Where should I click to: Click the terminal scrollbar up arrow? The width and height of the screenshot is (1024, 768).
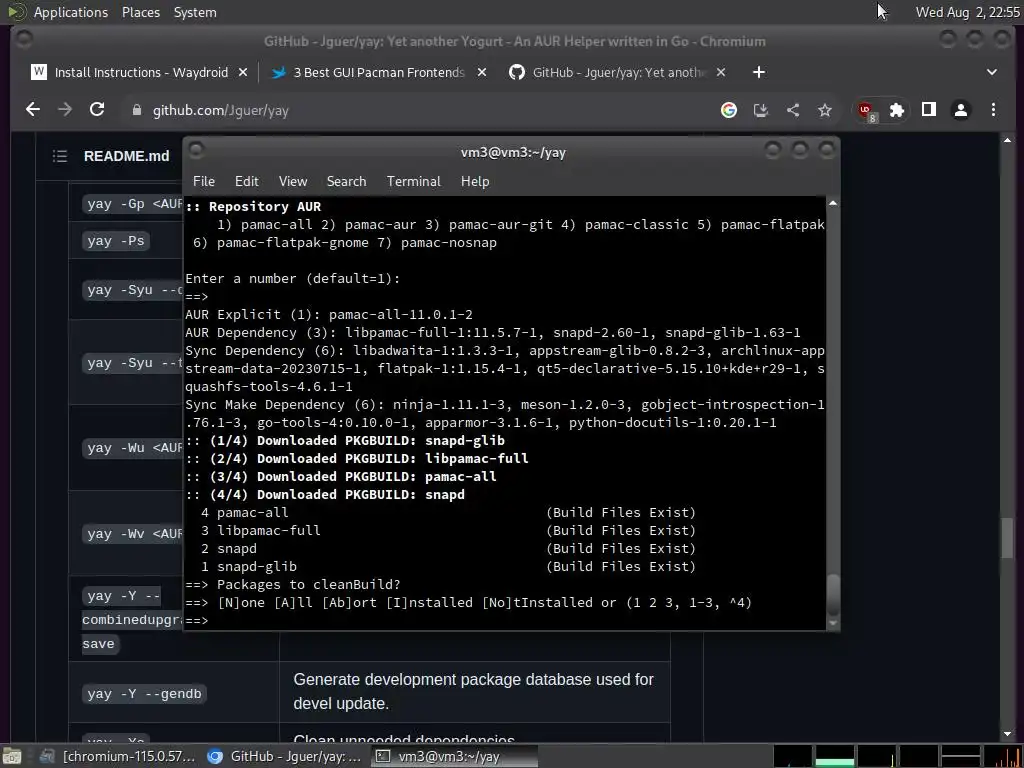pyautogui.click(x=833, y=203)
